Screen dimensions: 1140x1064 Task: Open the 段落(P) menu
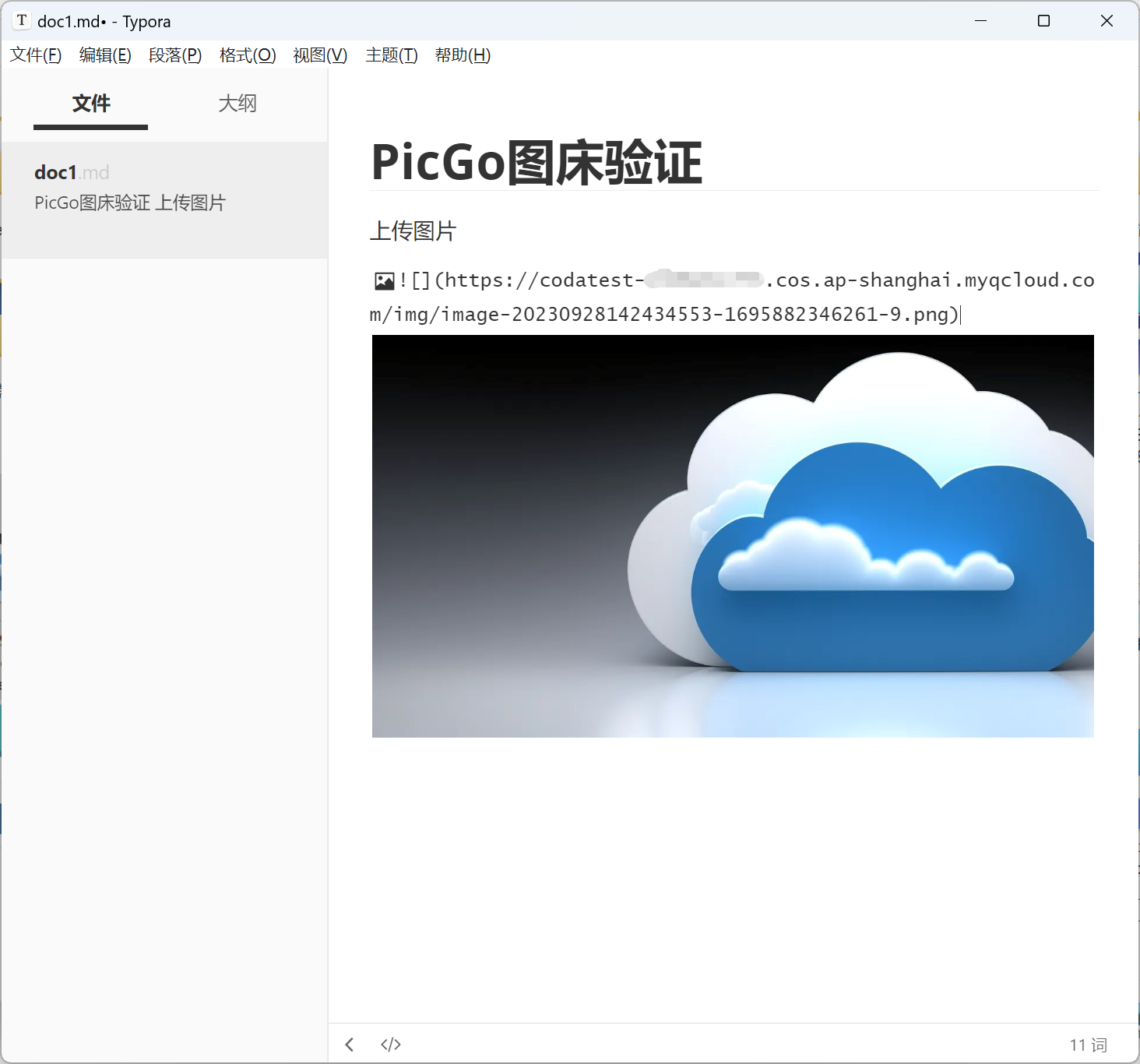coord(175,55)
